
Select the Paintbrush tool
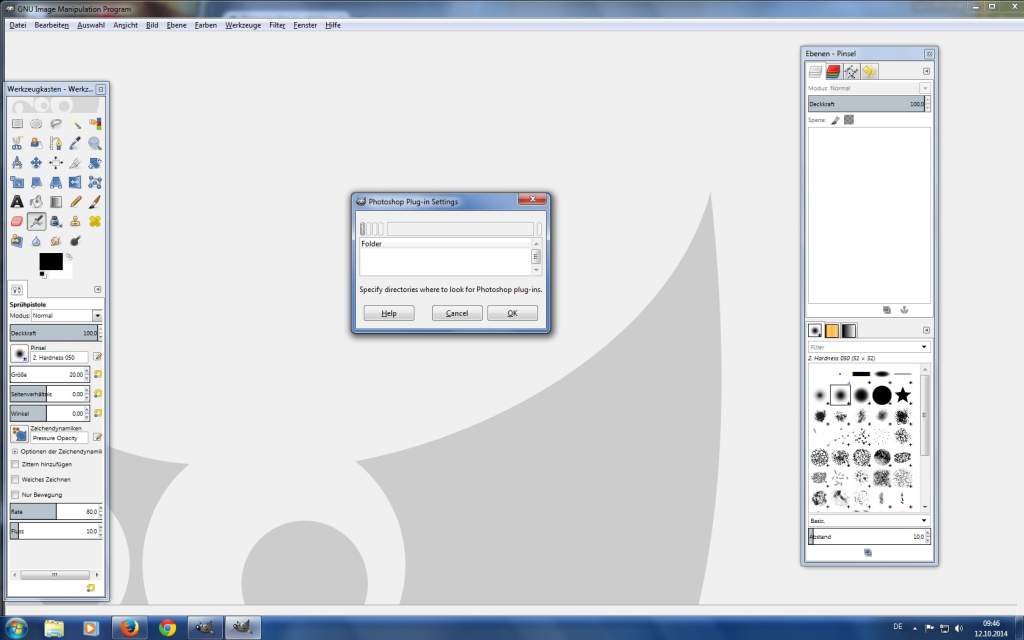(95, 202)
